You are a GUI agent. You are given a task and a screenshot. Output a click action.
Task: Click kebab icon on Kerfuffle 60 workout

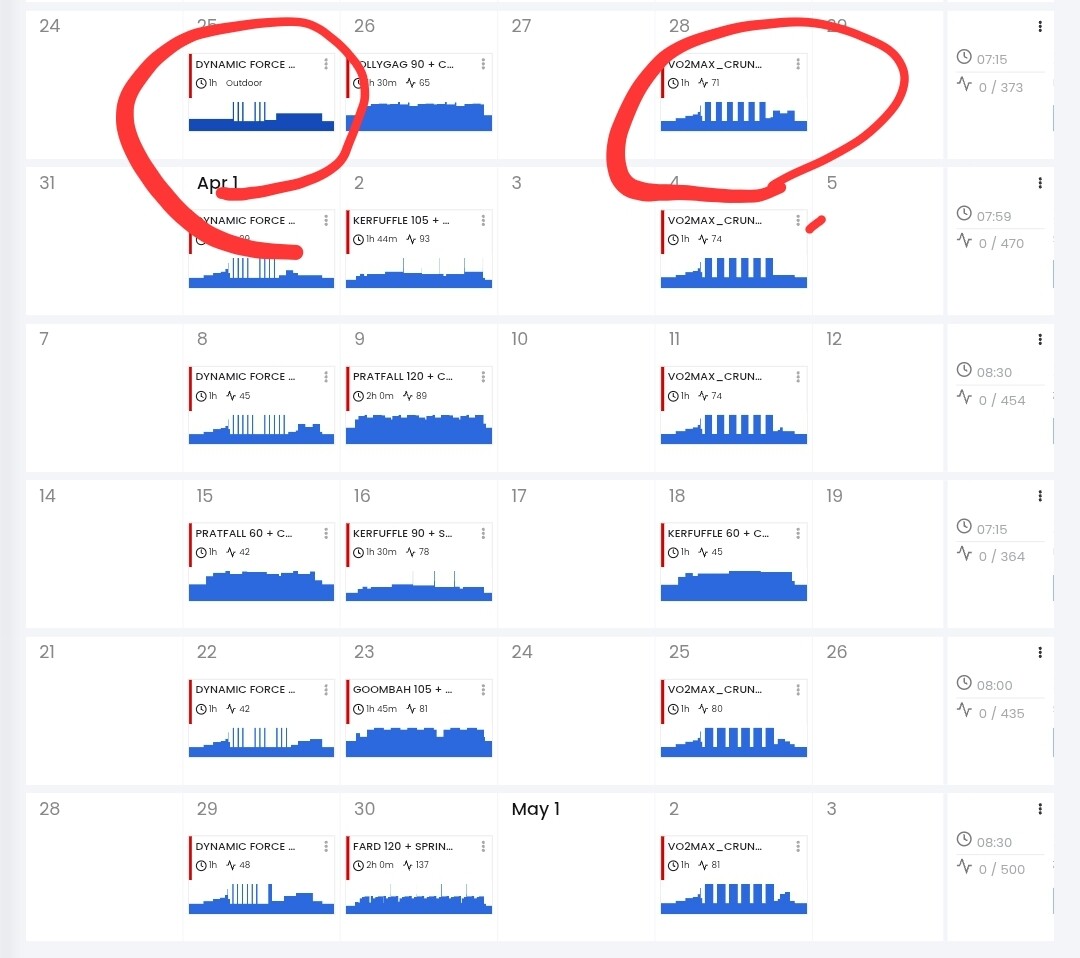[798, 533]
